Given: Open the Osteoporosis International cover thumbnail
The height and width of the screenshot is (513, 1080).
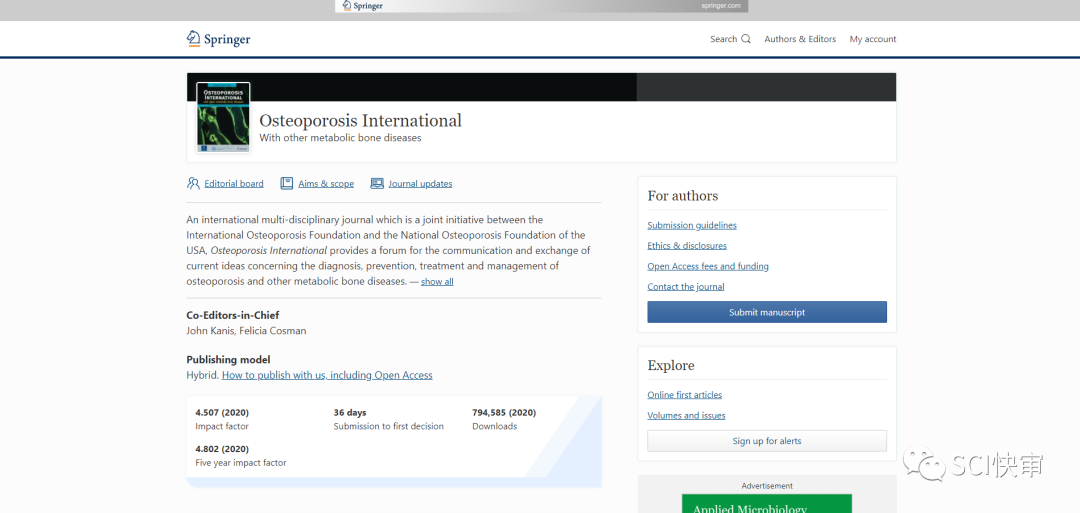Looking at the screenshot, I should click(x=223, y=117).
